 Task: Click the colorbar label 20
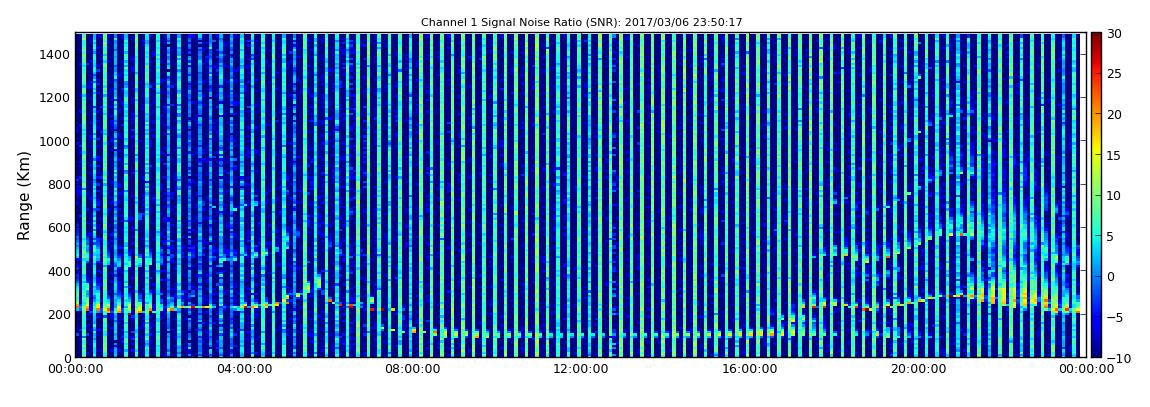[1114, 114]
